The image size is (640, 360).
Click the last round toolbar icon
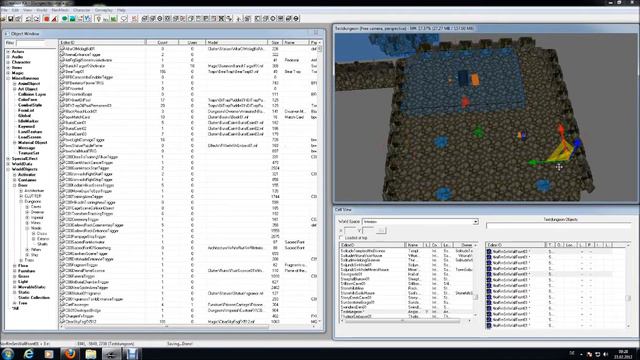tap(296, 19)
